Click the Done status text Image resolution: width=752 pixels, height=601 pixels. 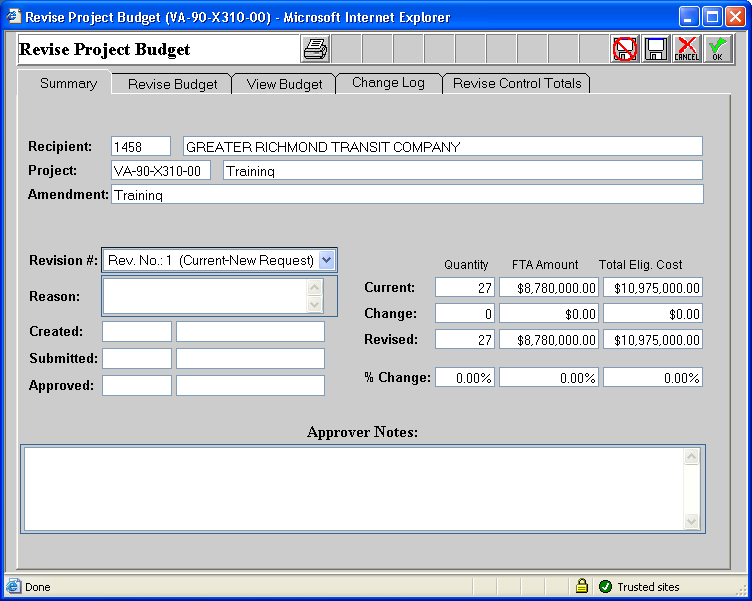37,587
